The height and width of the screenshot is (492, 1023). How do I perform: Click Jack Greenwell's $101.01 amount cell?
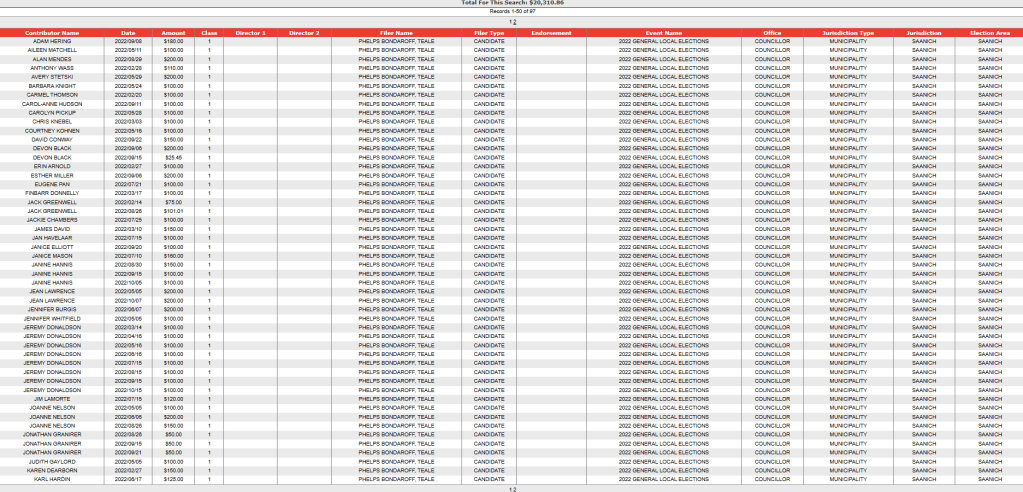click(173, 211)
